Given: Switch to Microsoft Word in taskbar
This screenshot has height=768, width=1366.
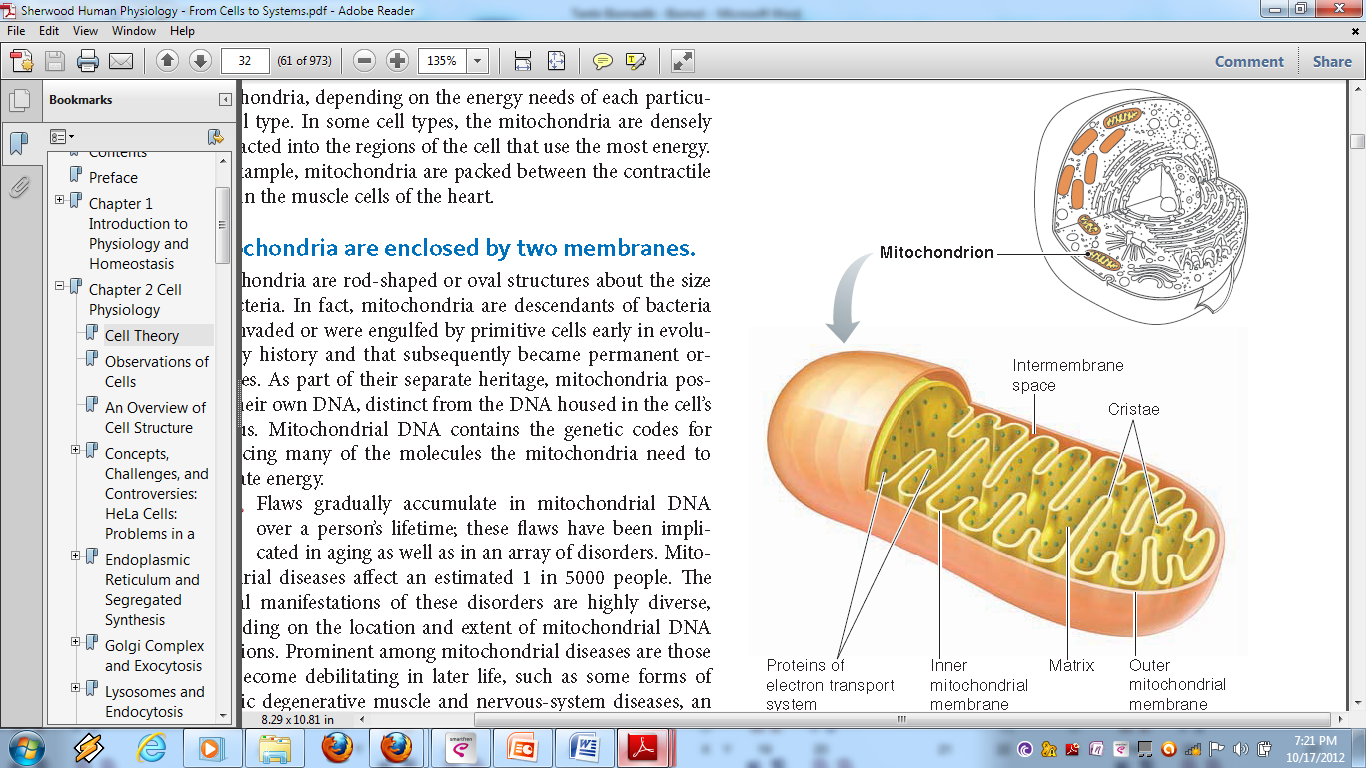Looking at the screenshot, I should point(583,748).
